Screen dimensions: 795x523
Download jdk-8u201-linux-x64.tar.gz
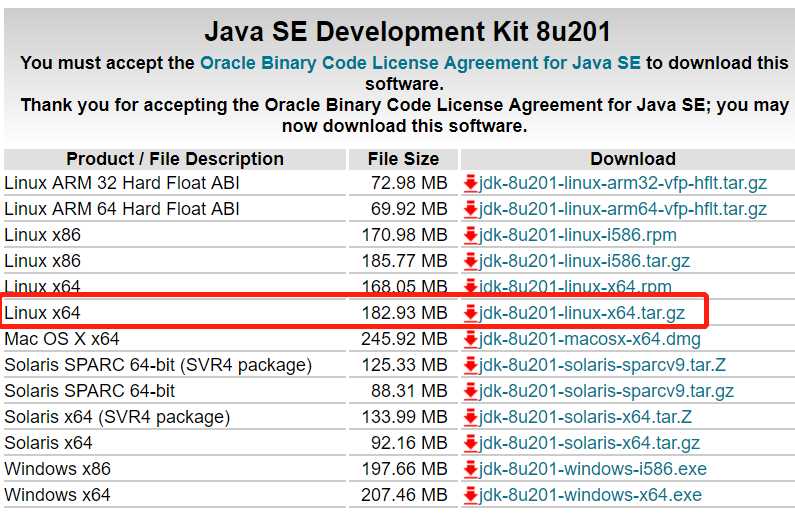tap(582, 313)
